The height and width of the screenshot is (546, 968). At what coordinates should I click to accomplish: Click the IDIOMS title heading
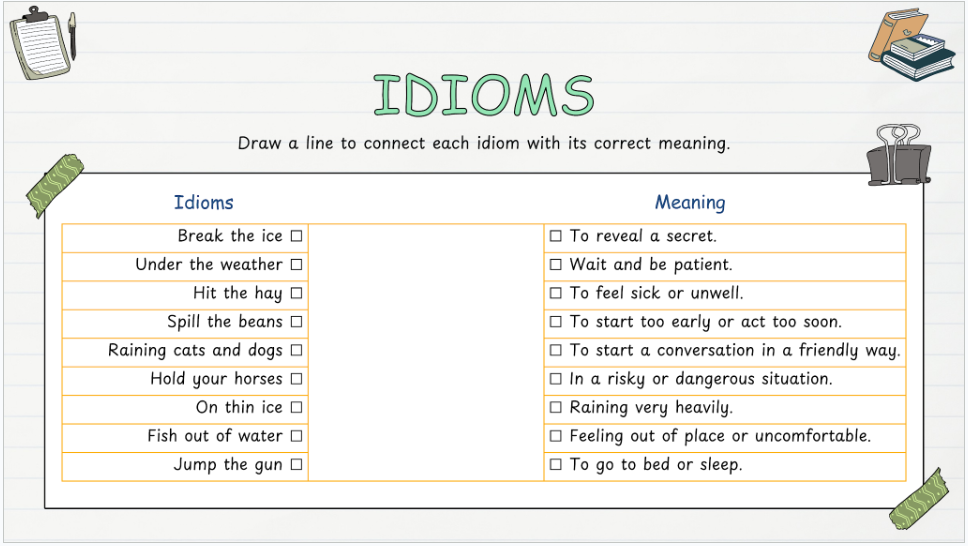tap(484, 96)
